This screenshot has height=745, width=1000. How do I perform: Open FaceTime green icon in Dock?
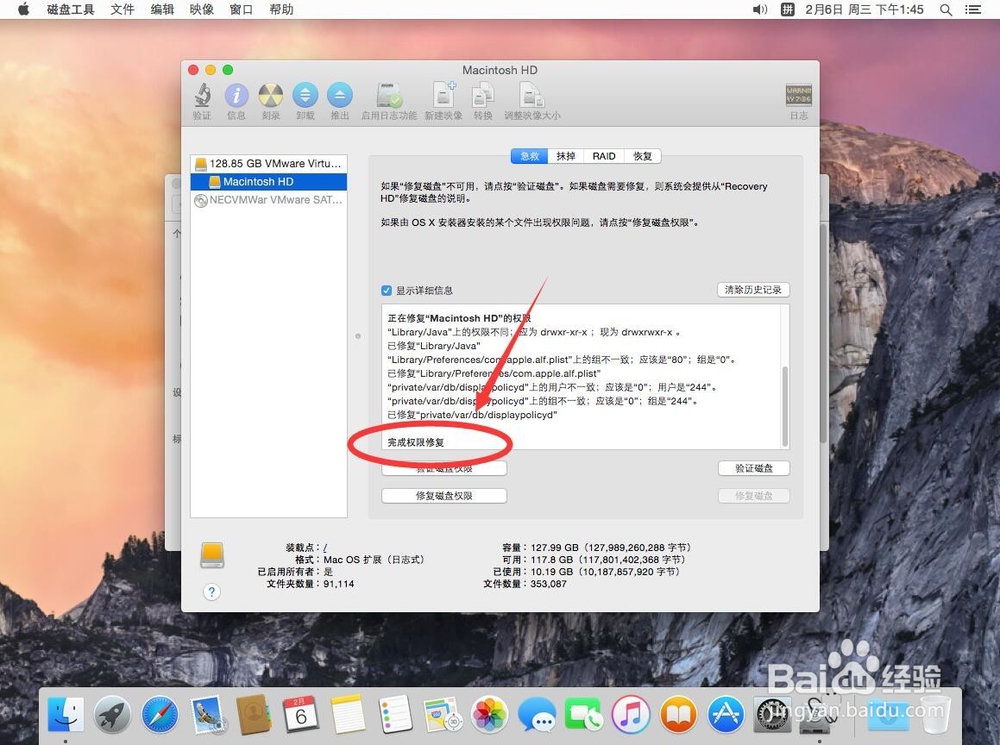click(x=584, y=714)
